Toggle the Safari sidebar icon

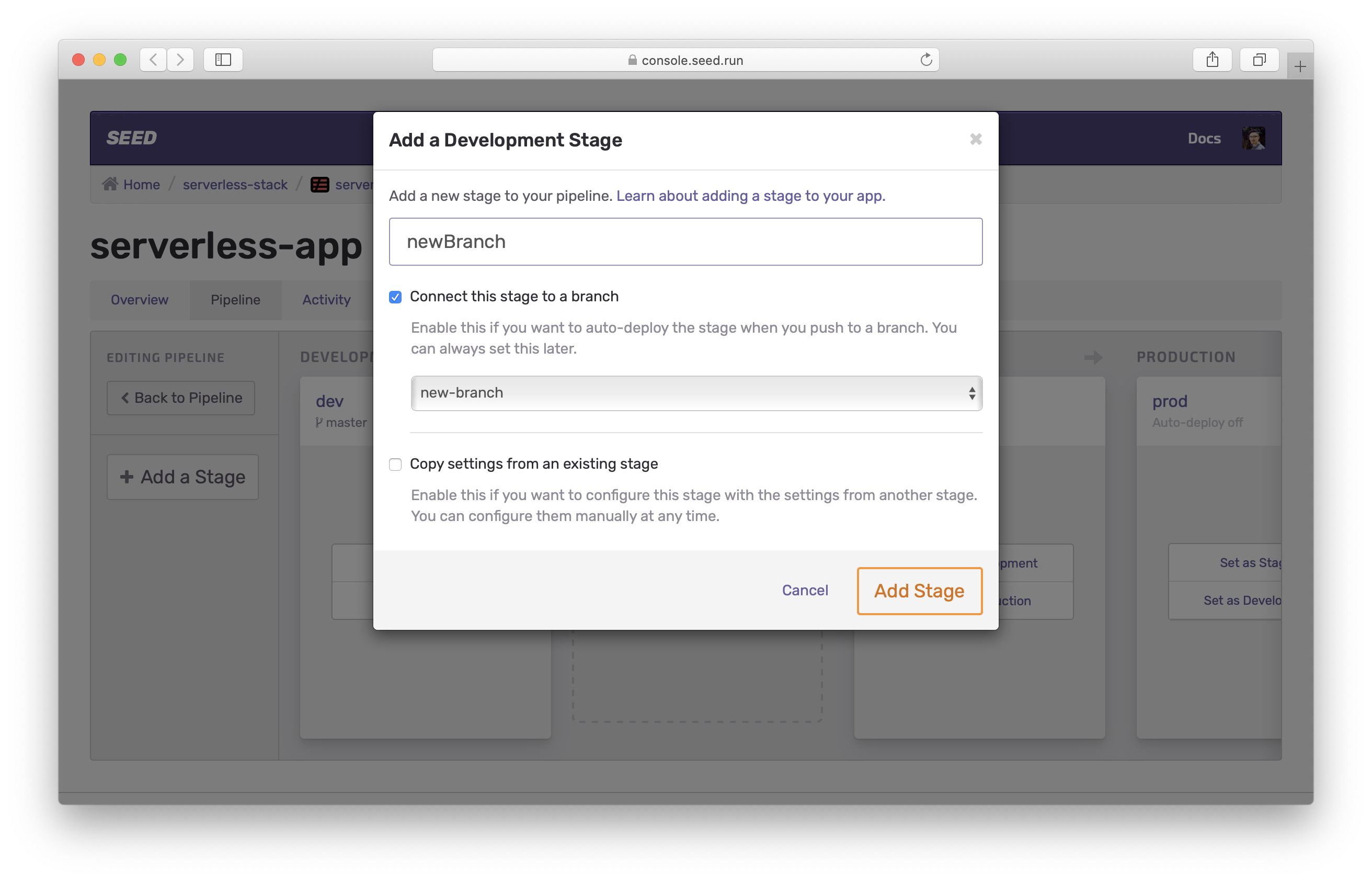tap(223, 60)
